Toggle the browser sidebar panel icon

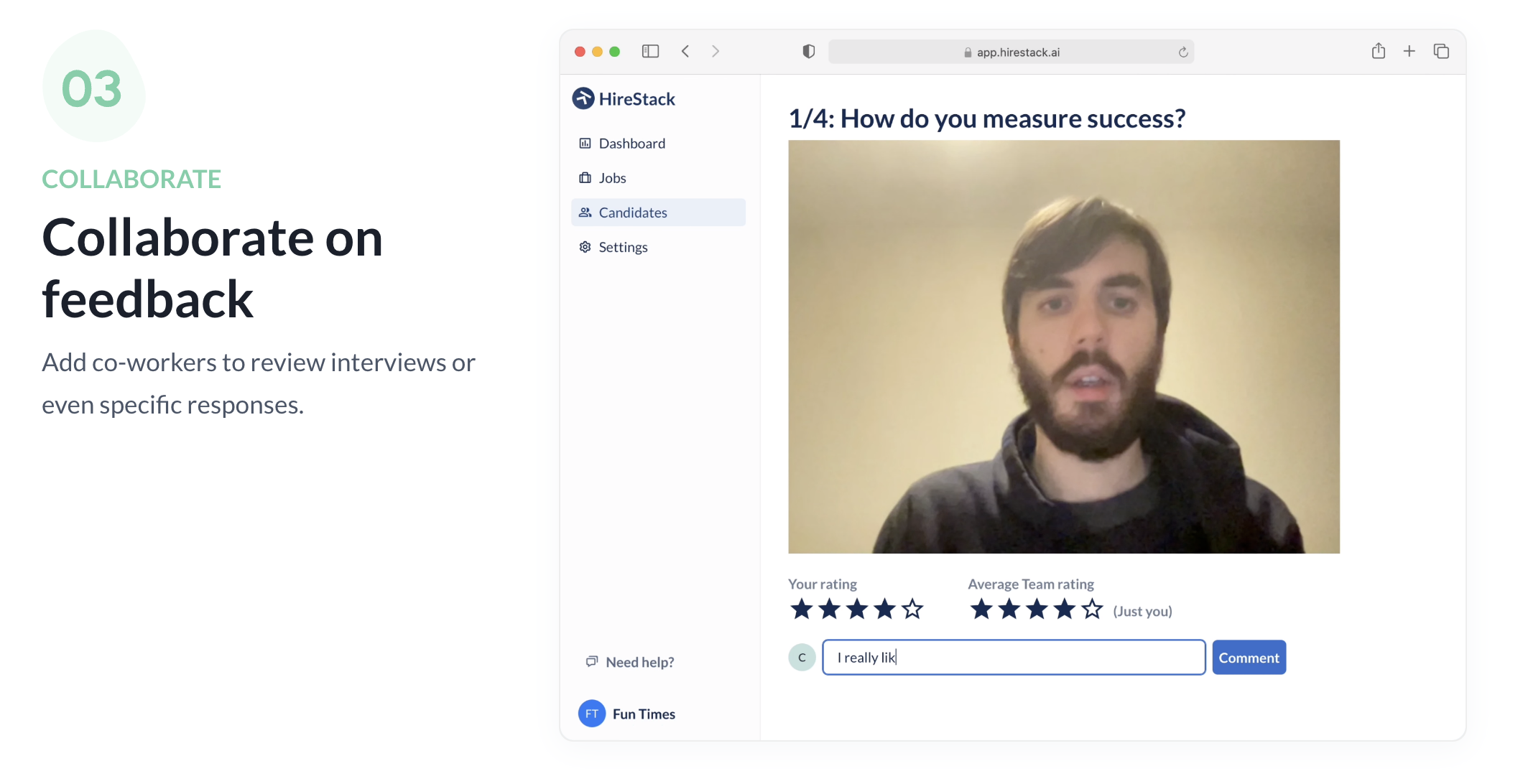click(x=650, y=52)
